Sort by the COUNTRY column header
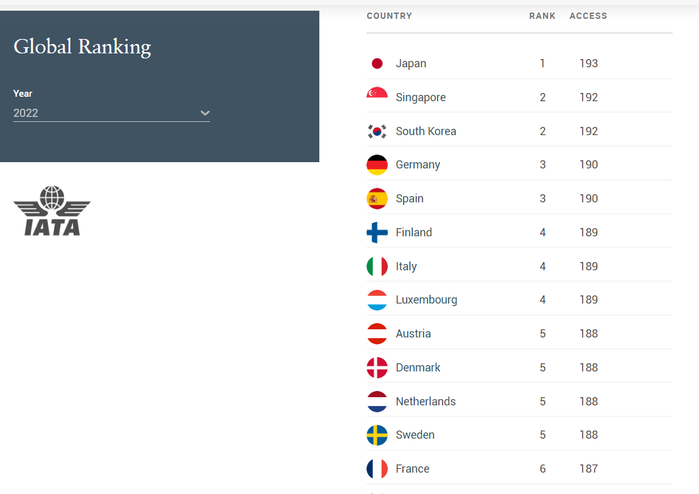Viewport: 699px width, 494px height. point(389,16)
